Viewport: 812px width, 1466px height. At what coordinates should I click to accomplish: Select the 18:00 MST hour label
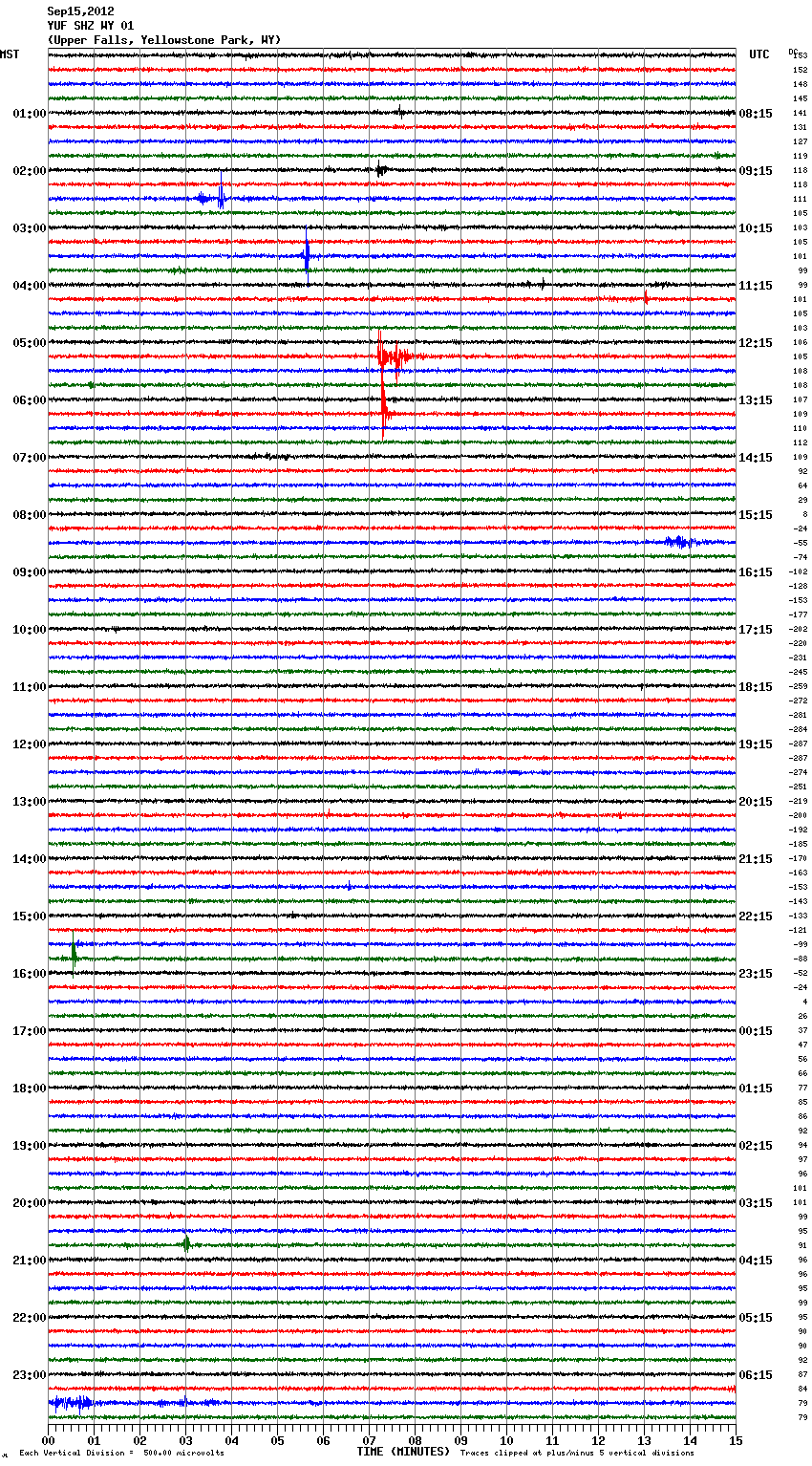pos(30,1089)
